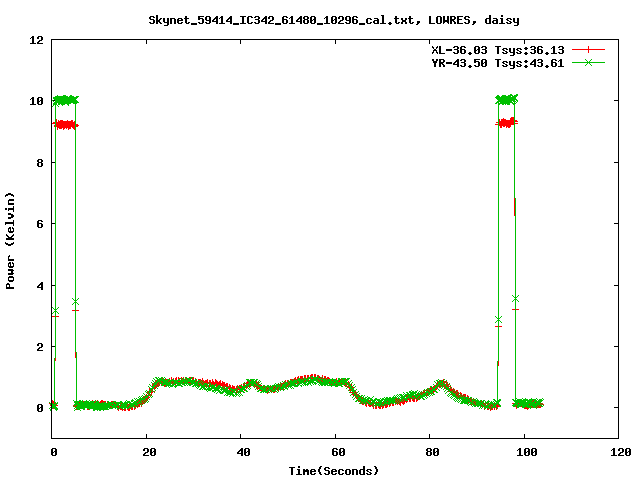Click the y-axis tick label 10
Viewport: 640px width, 480px height.
pyautogui.click(x=36, y=101)
